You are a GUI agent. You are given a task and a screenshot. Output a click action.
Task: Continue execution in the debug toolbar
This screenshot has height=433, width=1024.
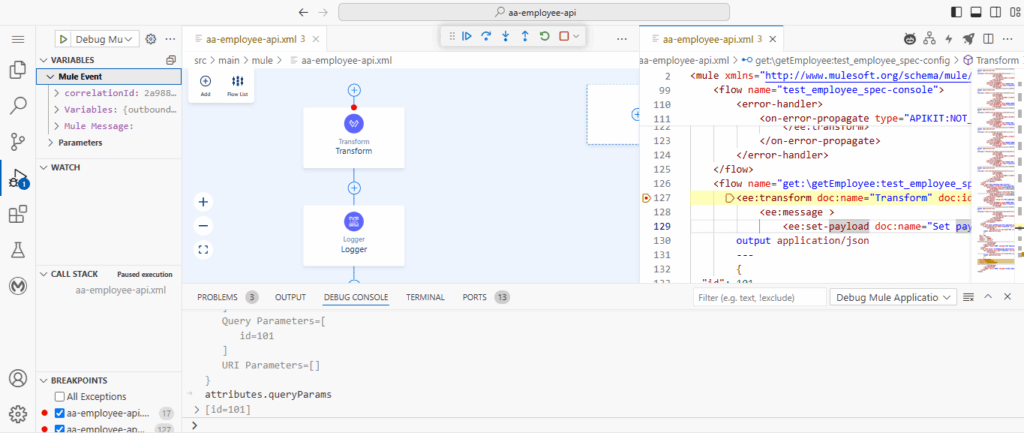pos(467,37)
